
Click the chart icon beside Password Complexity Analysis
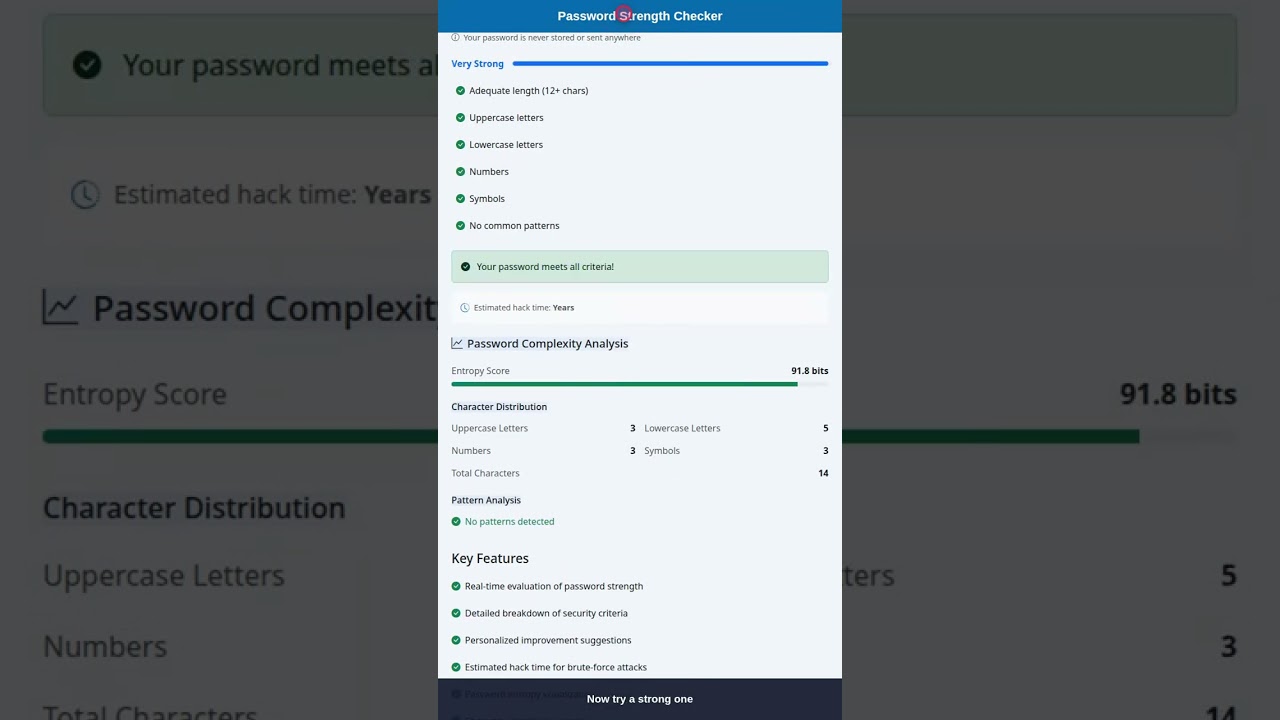tap(457, 343)
